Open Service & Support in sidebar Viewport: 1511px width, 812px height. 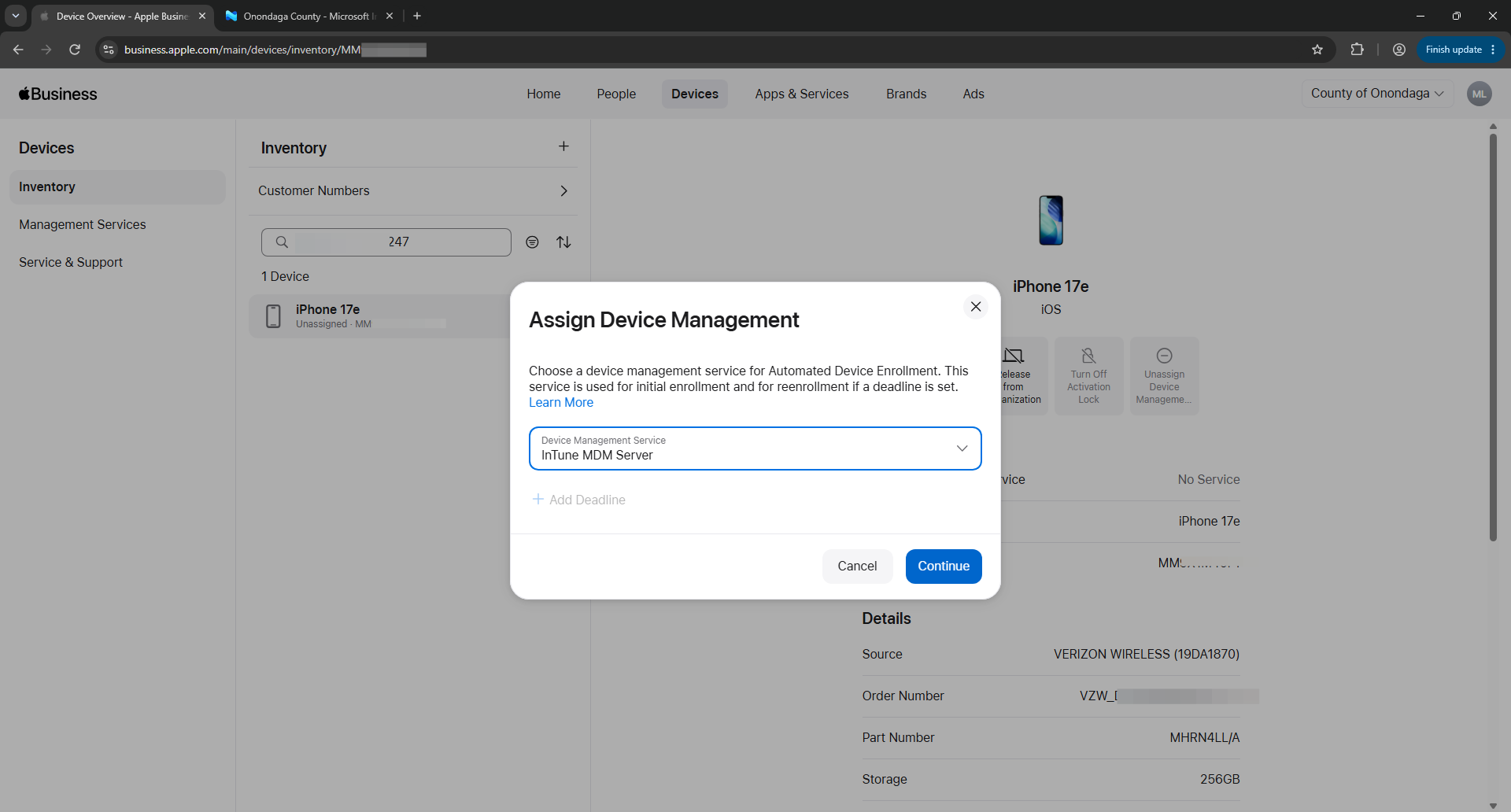(x=71, y=263)
